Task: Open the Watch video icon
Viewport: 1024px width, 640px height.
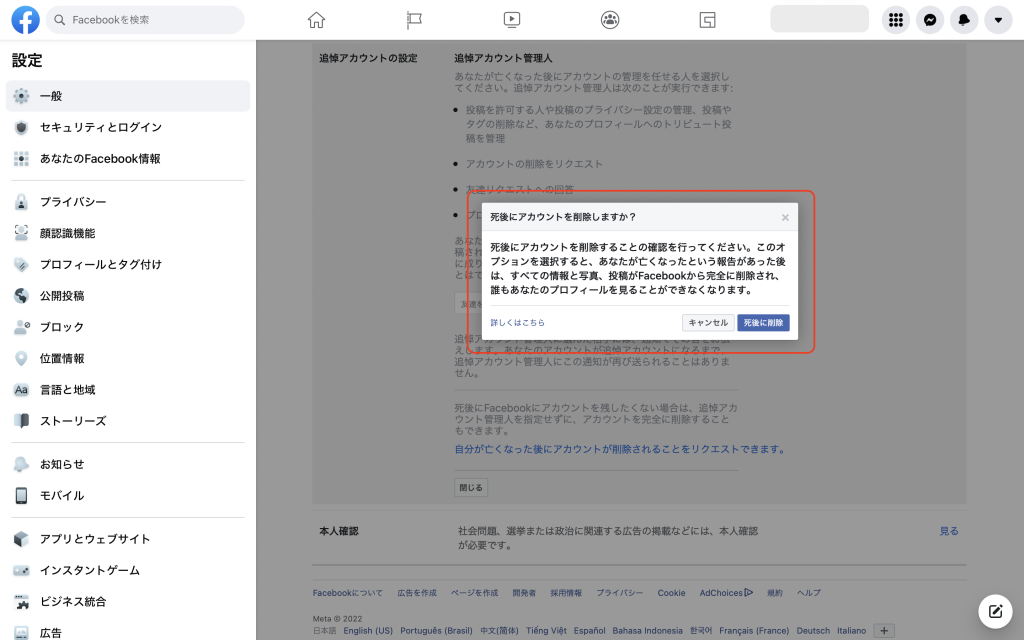Action: (512, 20)
